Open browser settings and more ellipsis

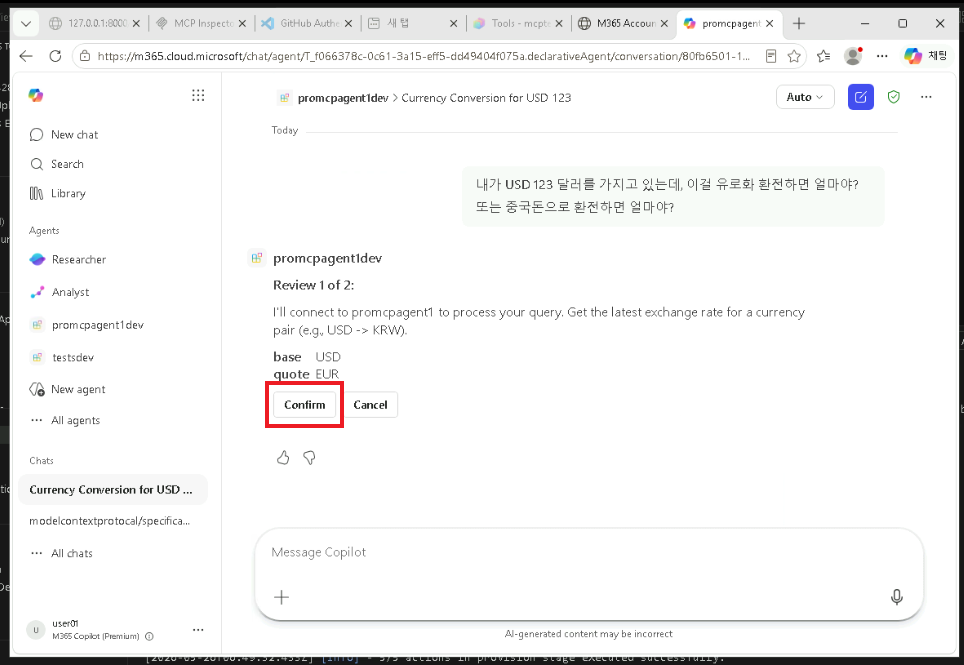click(882, 56)
